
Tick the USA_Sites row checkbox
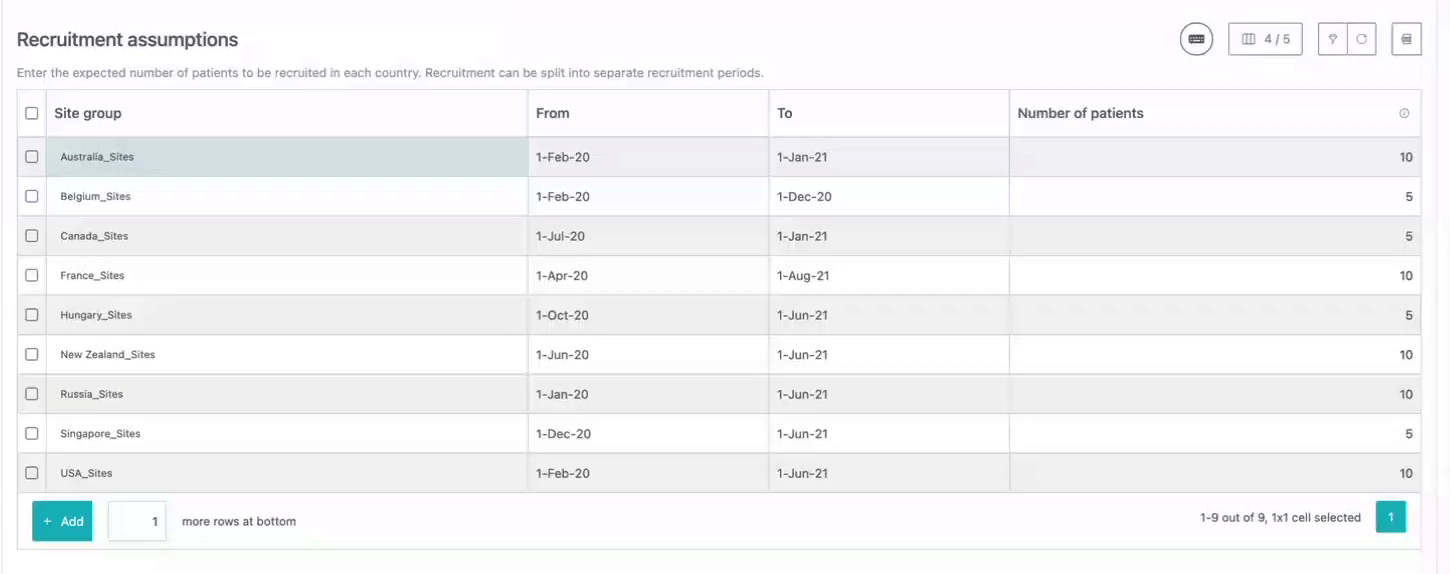pos(32,473)
